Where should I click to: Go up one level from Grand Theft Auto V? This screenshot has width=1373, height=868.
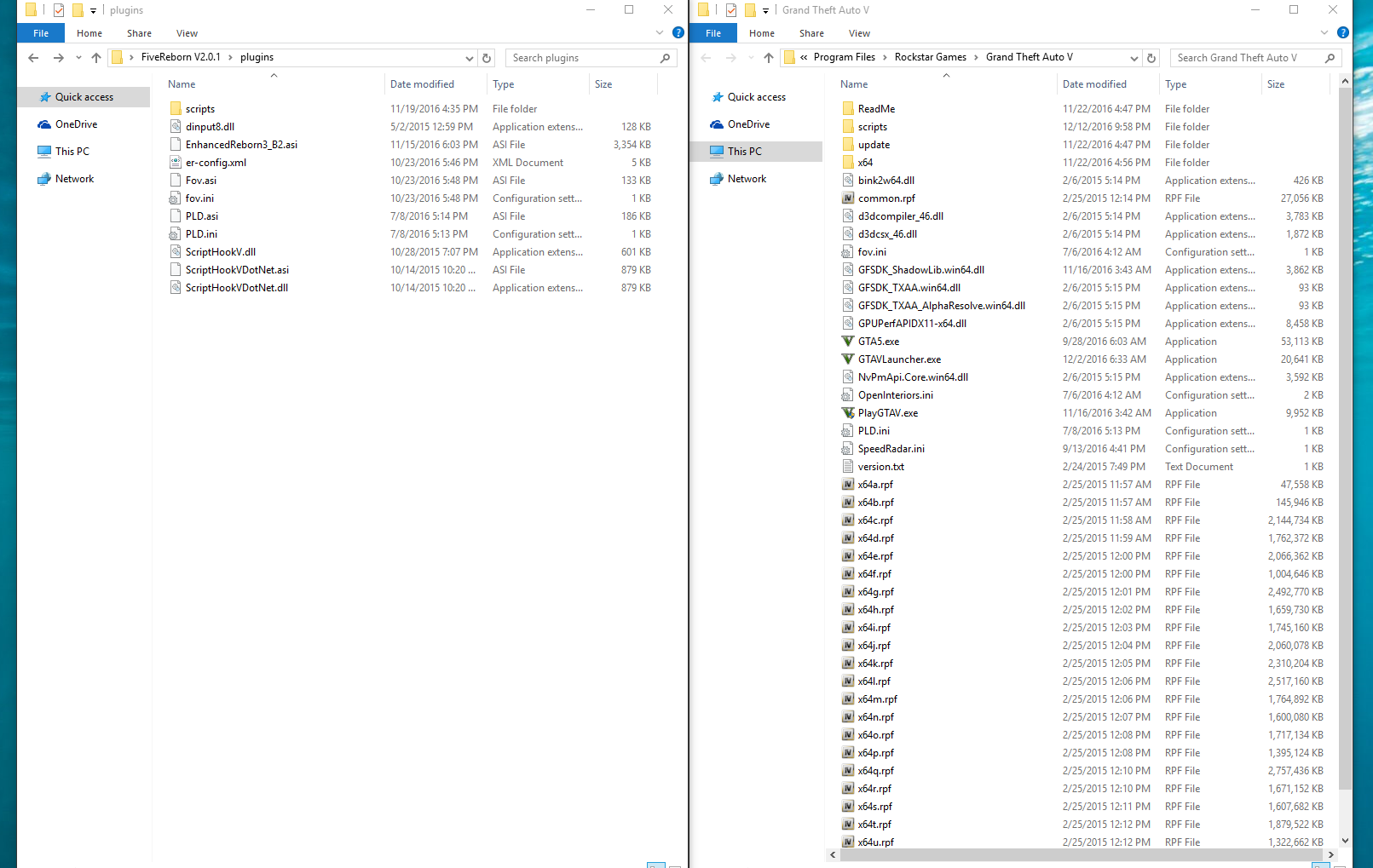pyautogui.click(x=769, y=58)
